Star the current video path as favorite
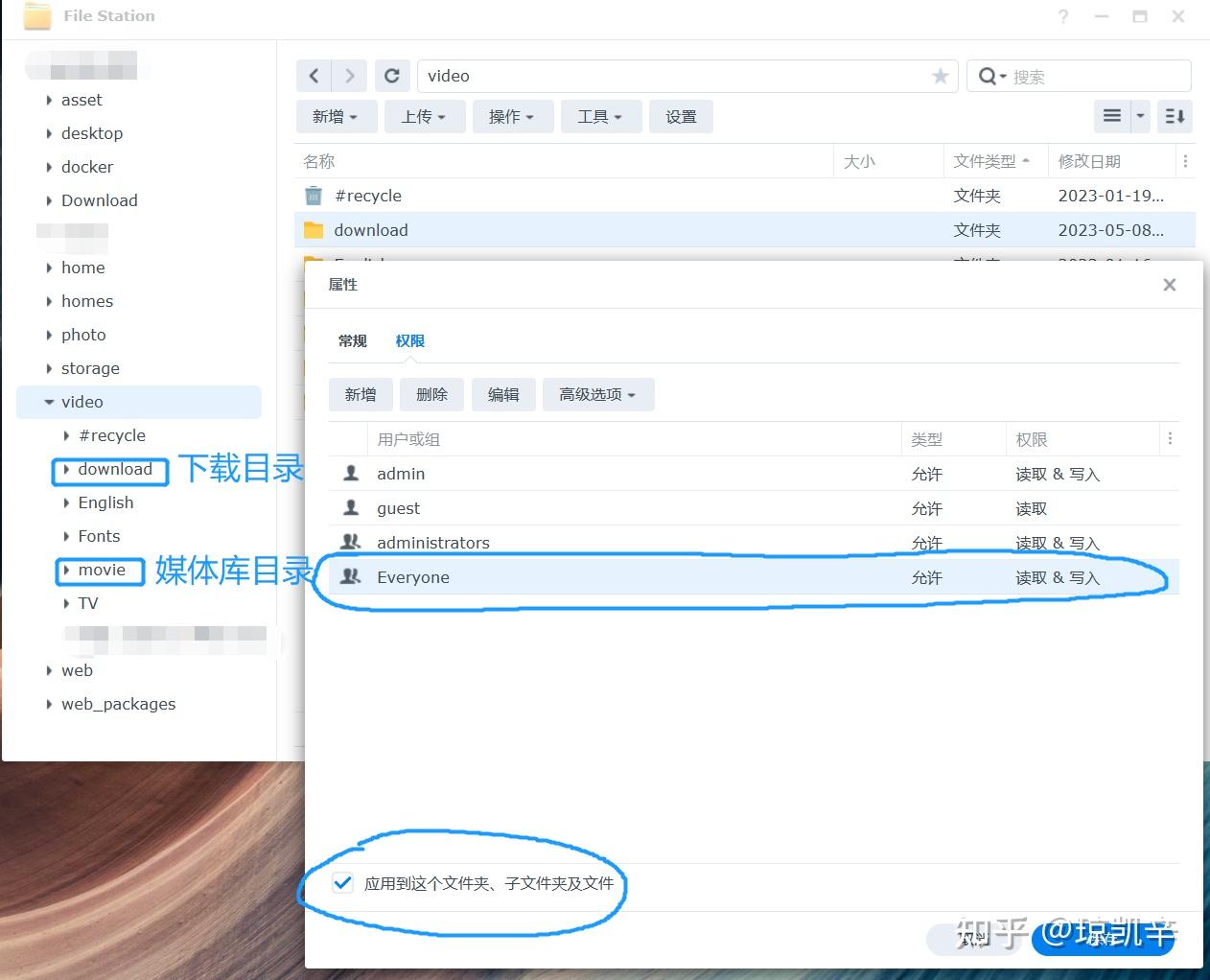Viewport: 1210px width, 980px height. (x=941, y=76)
